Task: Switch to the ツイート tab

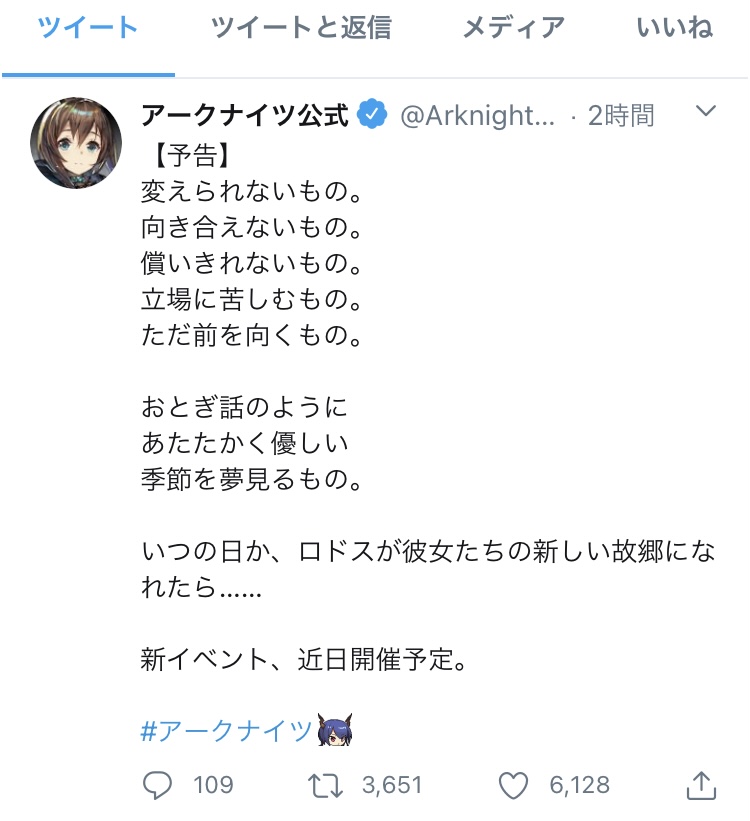Action: 88,29
